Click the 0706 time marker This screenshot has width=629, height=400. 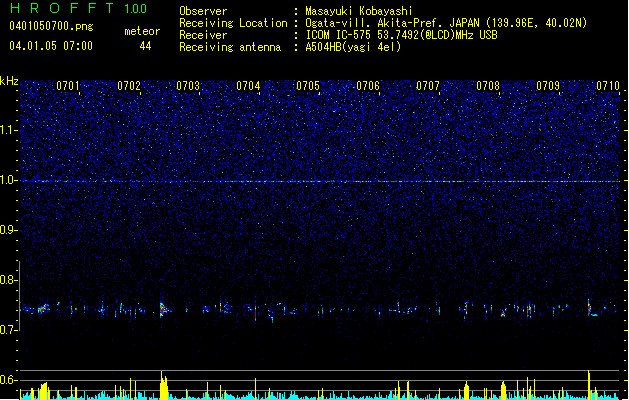click(368, 86)
